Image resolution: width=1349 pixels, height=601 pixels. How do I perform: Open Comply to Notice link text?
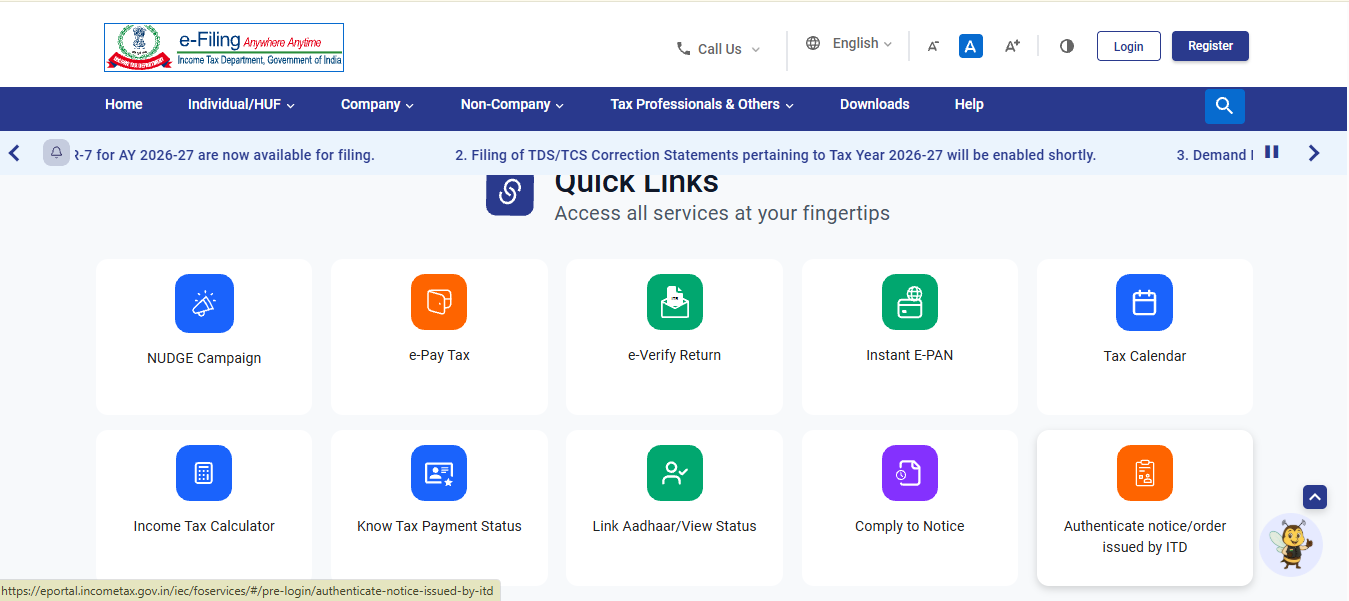910,526
